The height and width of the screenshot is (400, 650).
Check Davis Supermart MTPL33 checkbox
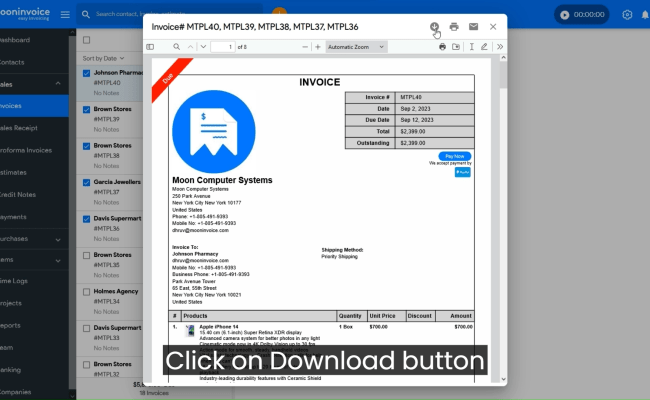pyautogui.click(x=86, y=328)
